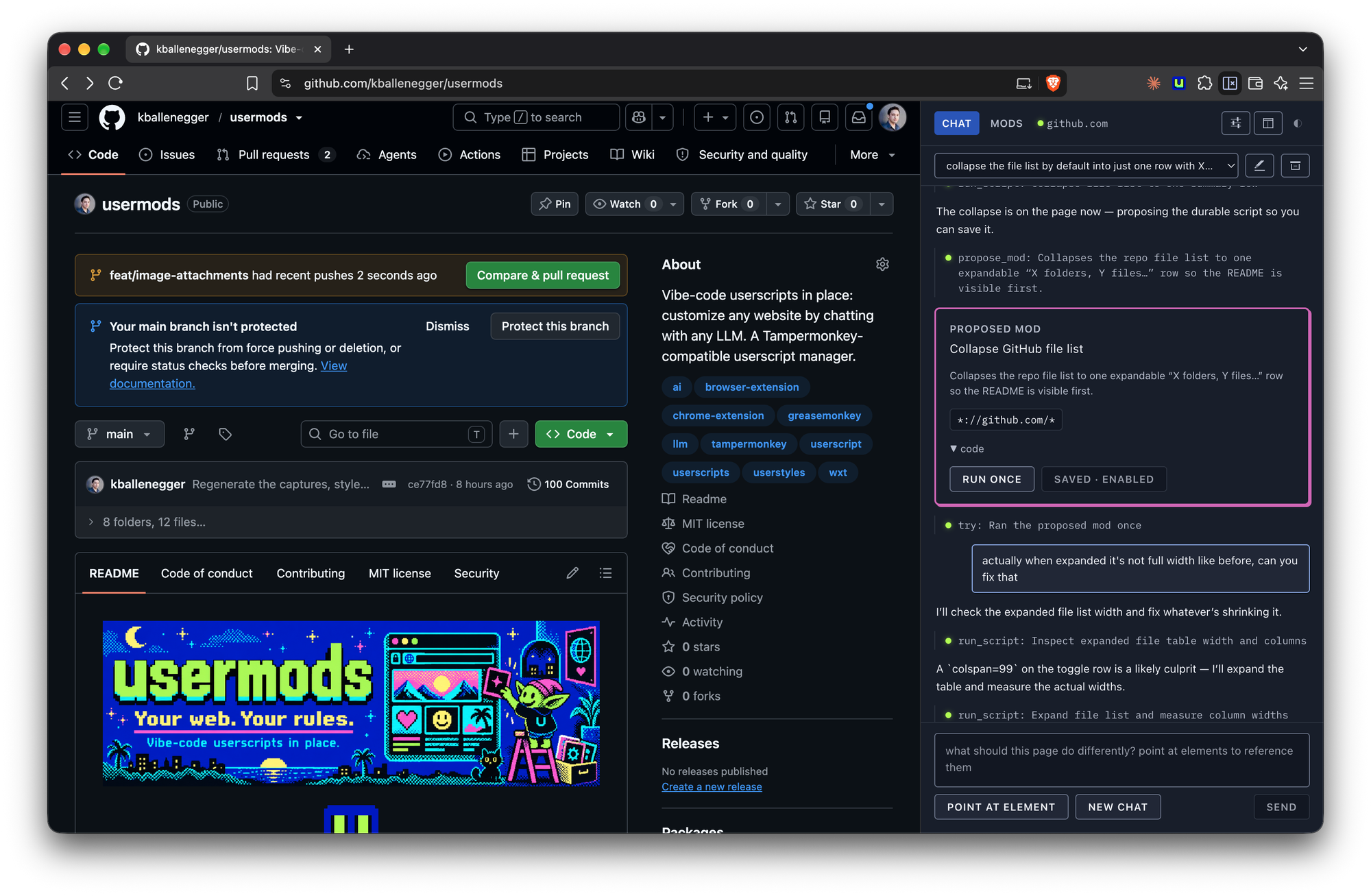Open repository settings gear beside About
The image size is (1371, 896).
click(x=882, y=265)
